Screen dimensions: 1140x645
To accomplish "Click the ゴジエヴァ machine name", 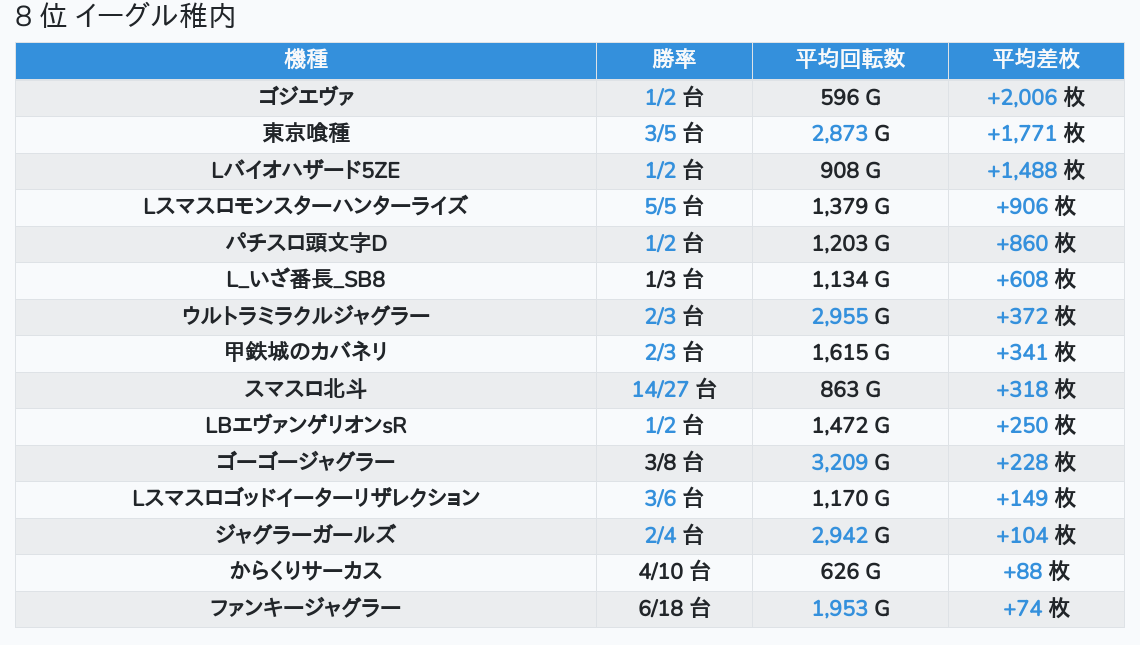I will [x=306, y=97].
